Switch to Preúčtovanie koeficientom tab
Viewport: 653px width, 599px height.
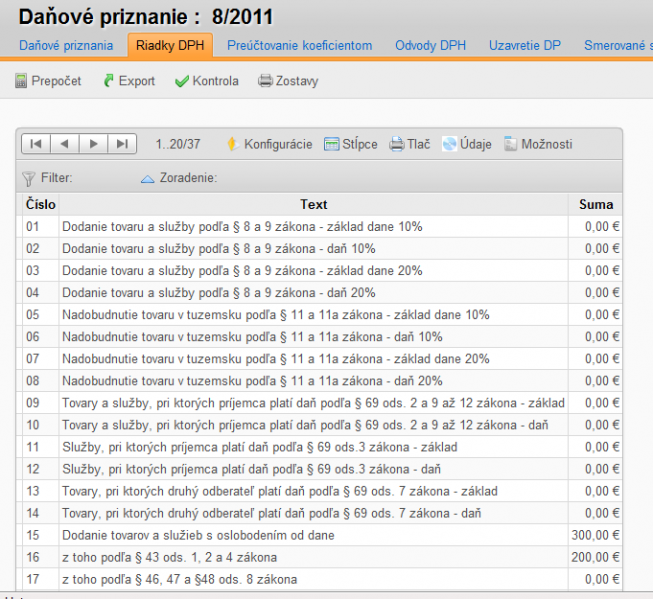(x=299, y=45)
